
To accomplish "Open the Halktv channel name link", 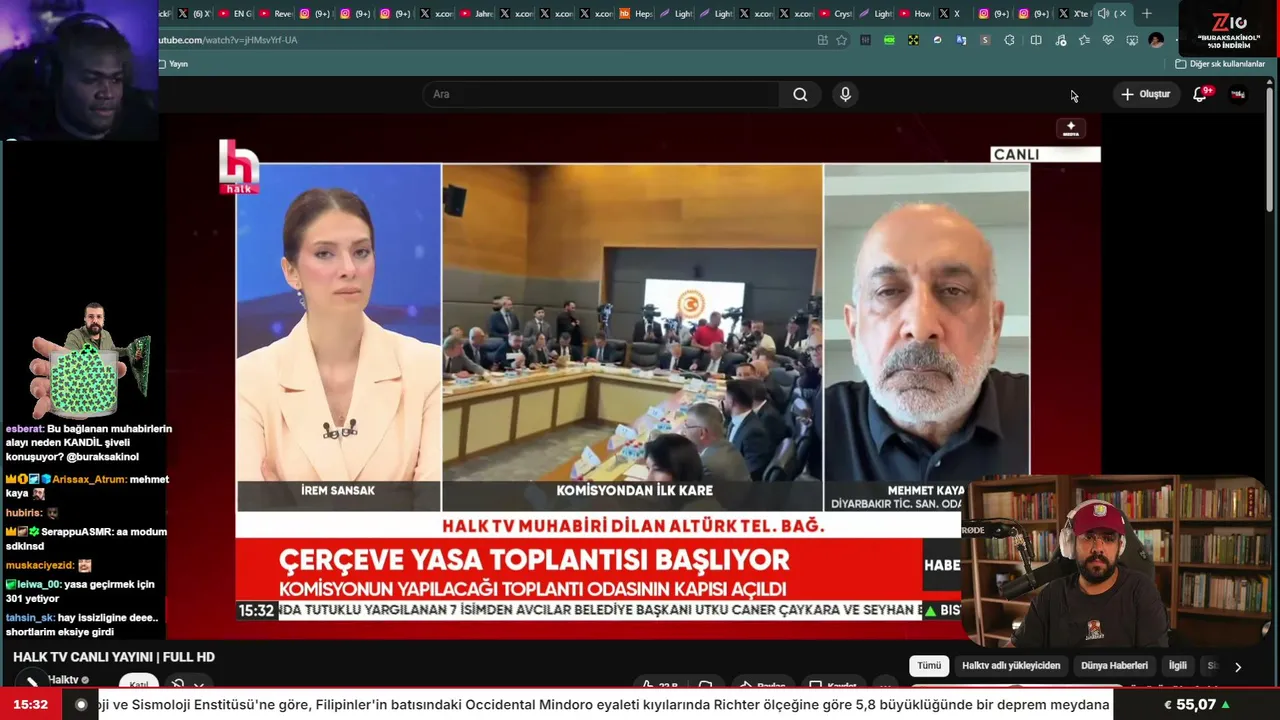I will tap(64, 680).
